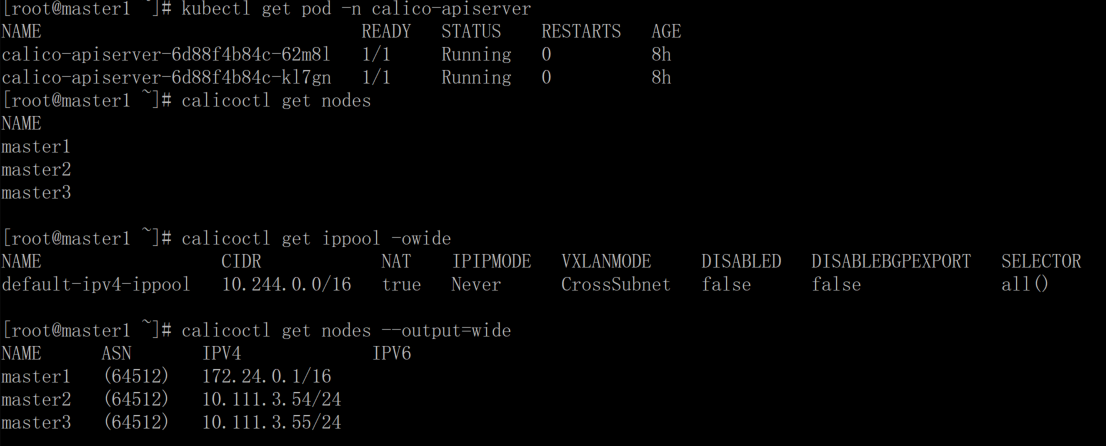Click the READY column header
This screenshot has height=446, width=1106.
[386, 32]
